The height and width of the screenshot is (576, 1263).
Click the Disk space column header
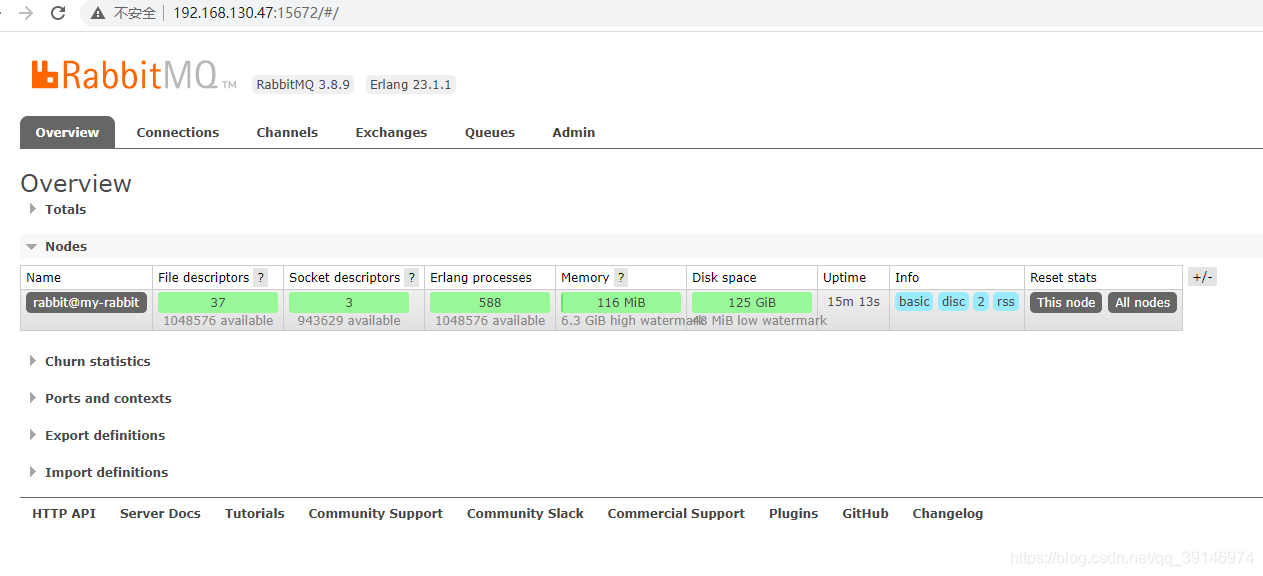(x=724, y=278)
